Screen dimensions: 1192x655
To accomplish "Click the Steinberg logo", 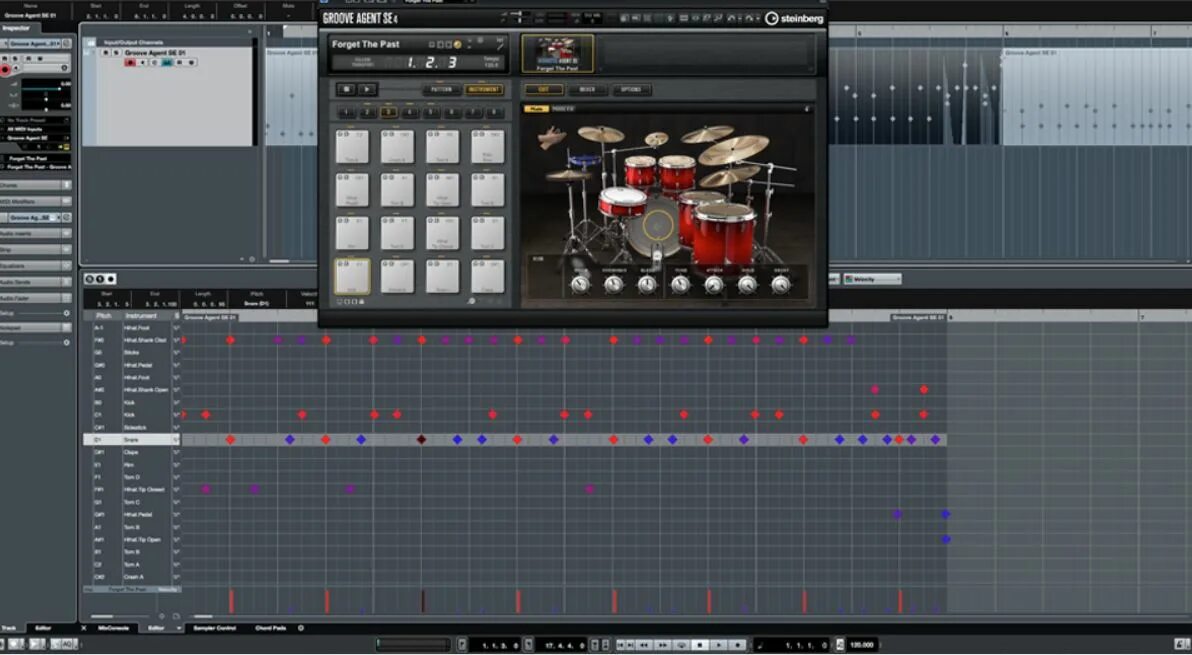I will (x=794, y=18).
